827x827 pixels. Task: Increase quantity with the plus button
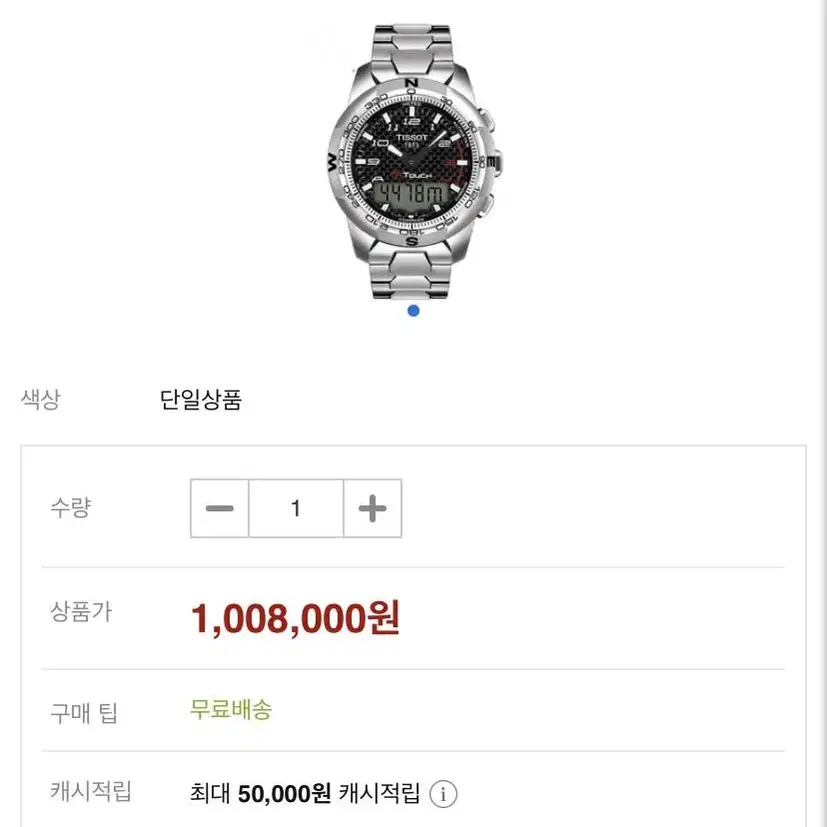[372, 508]
